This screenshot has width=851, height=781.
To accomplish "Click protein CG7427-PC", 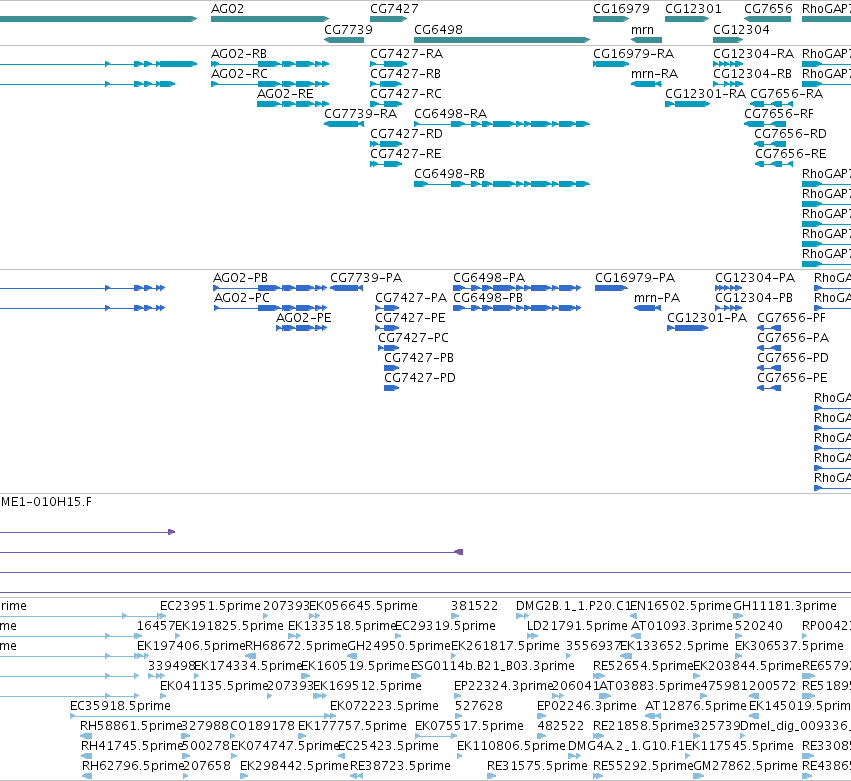I will (389, 348).
